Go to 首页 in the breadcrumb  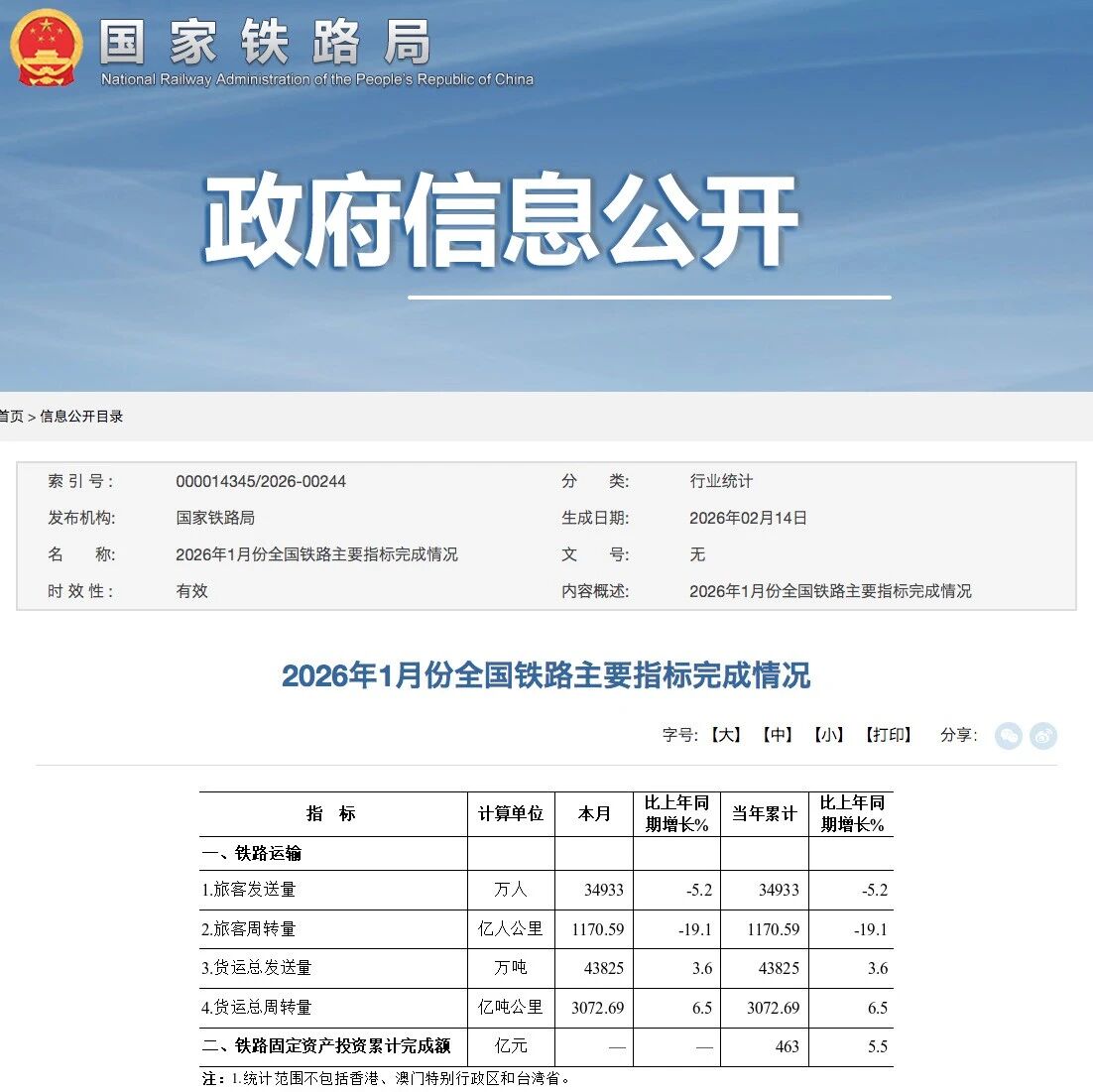point(11,417)
